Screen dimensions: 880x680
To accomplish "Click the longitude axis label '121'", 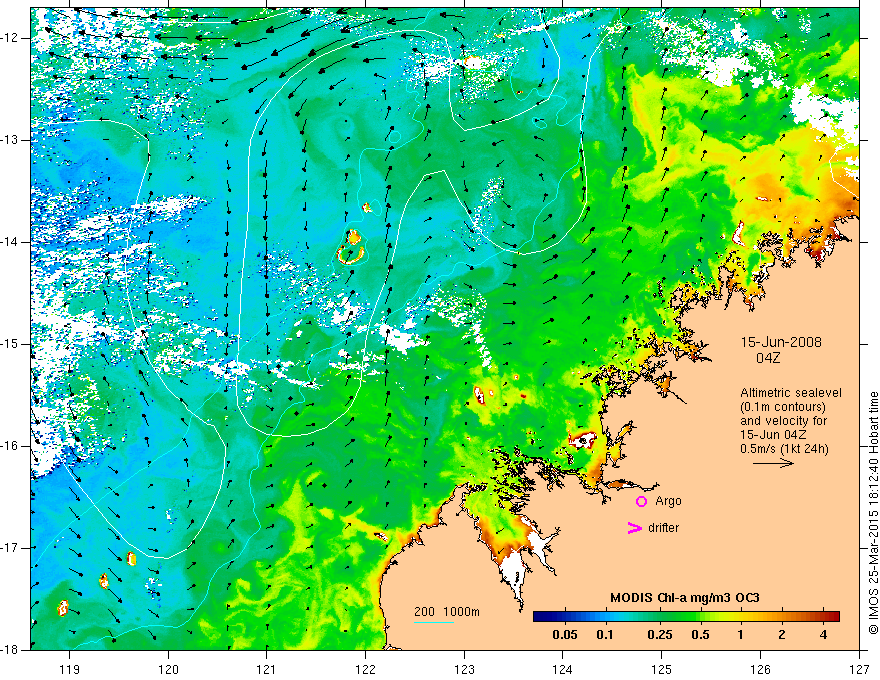I will tap(267, 670).
